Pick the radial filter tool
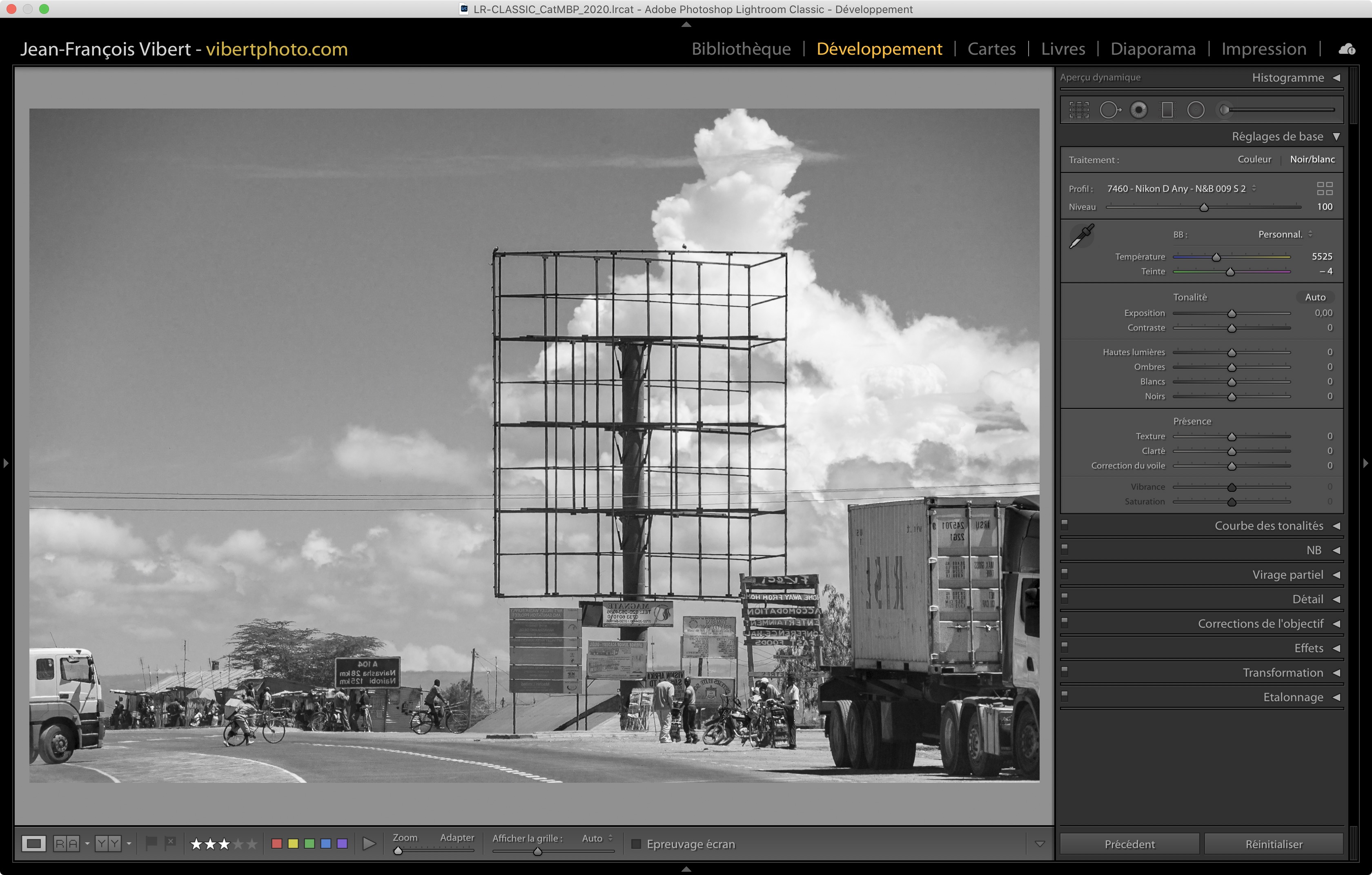1372x875 pixels. (x=1195, y=110)
